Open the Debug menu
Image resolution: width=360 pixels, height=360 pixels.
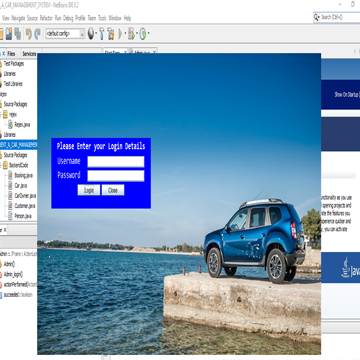68,18
